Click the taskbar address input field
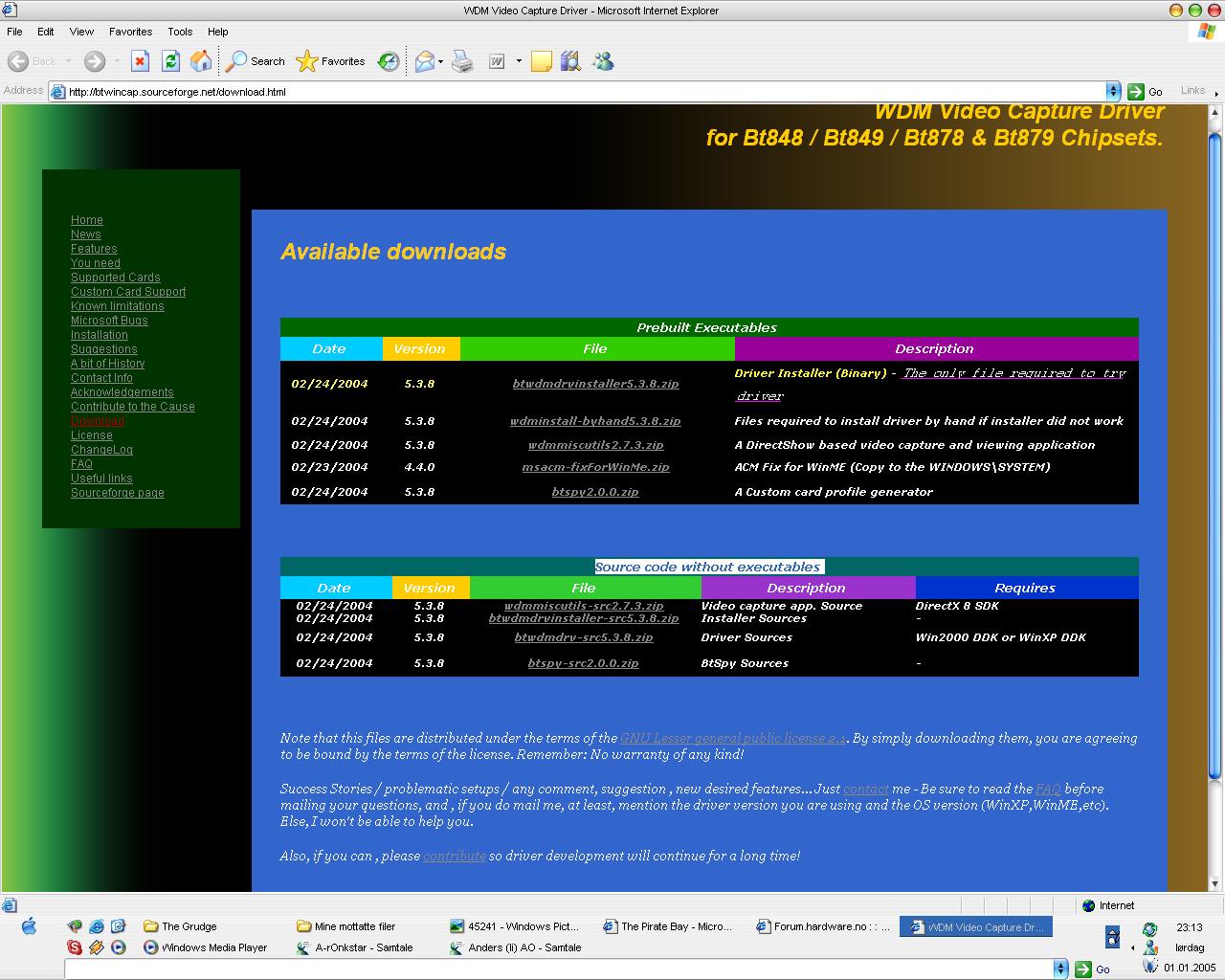 [559, 969]
